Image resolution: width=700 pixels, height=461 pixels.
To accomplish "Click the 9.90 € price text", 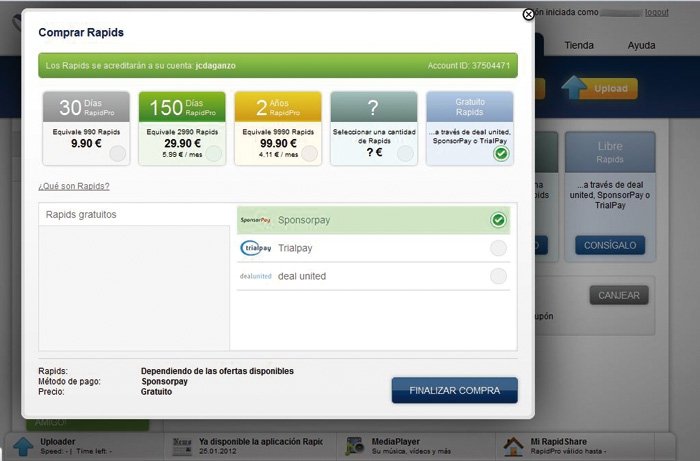I will click(86, 143).
